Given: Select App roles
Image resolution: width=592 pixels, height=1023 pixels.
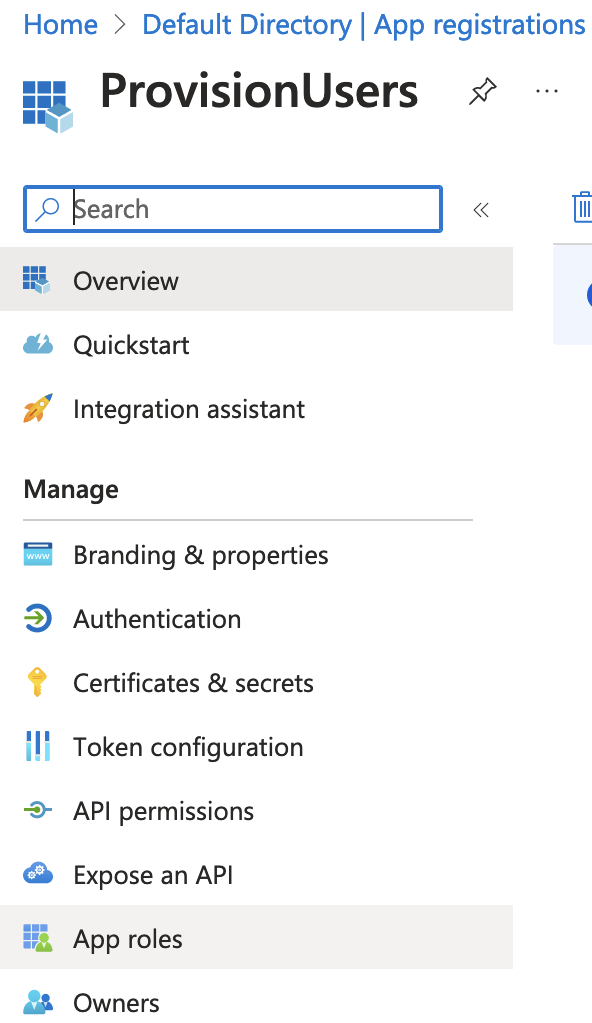Looking at the screenshot, I should click(x=257, y=938).
